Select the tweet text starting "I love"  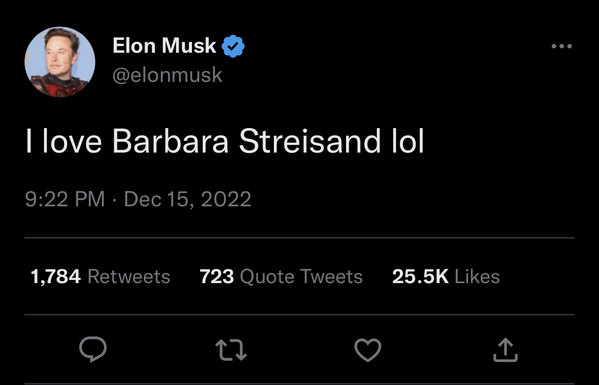pos(225,141)
